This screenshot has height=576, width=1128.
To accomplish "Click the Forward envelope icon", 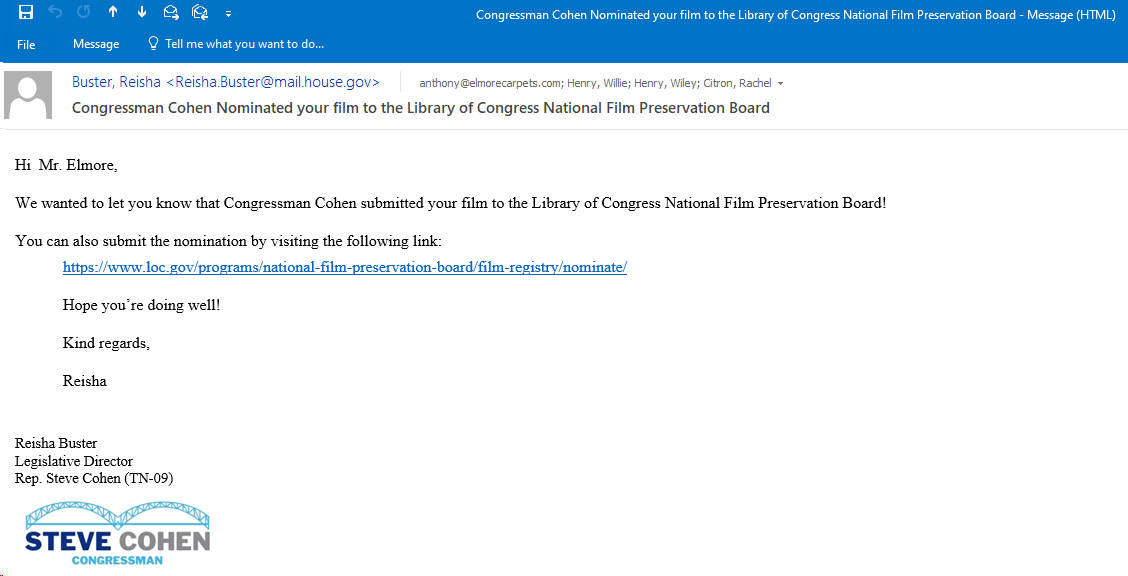I will [171, 12].
